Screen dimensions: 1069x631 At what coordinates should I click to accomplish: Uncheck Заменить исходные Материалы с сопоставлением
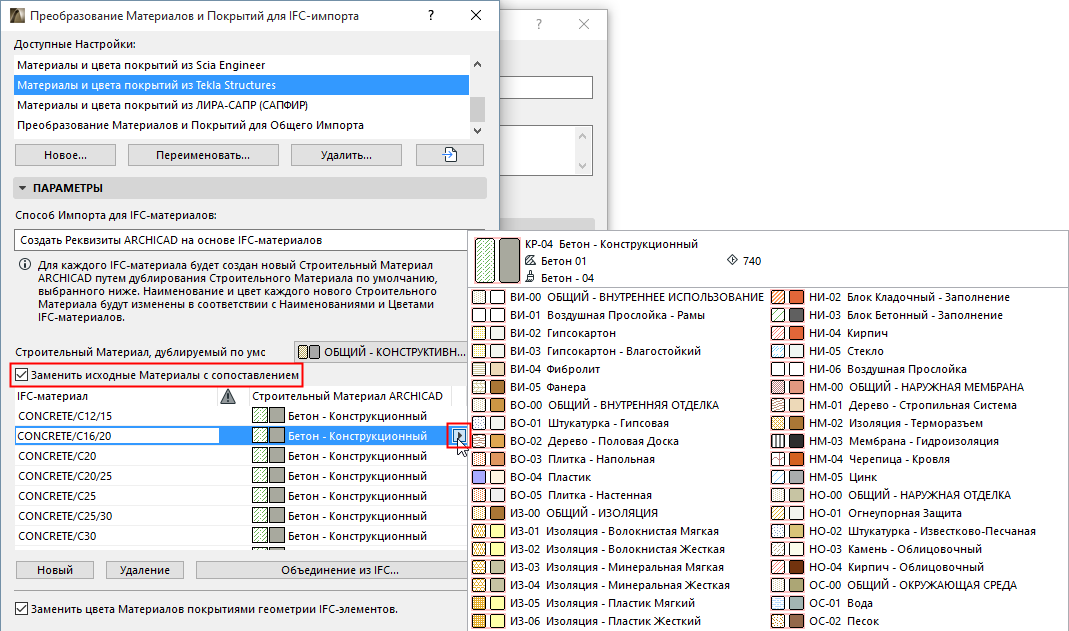[x=21, y=373]
